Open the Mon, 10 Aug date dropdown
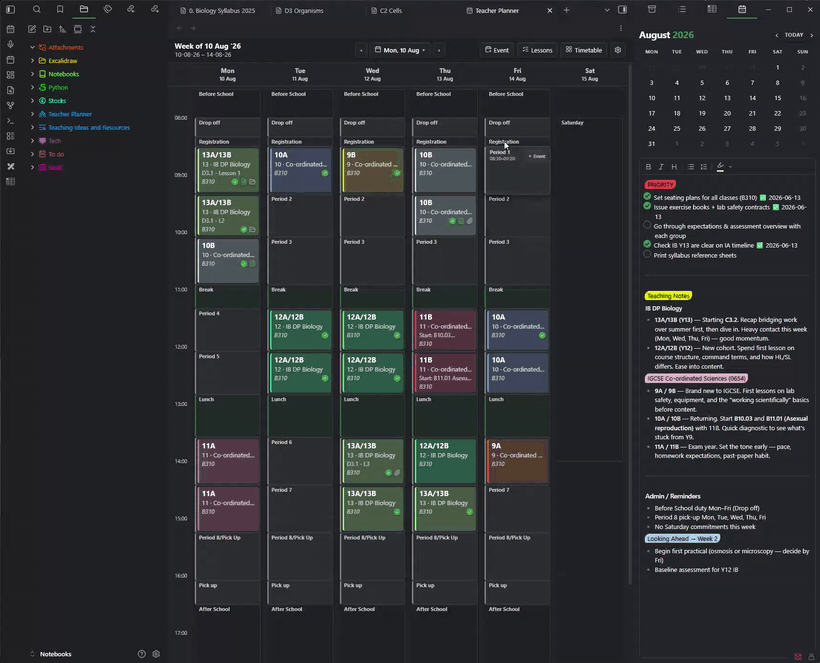 click(401, 50)
